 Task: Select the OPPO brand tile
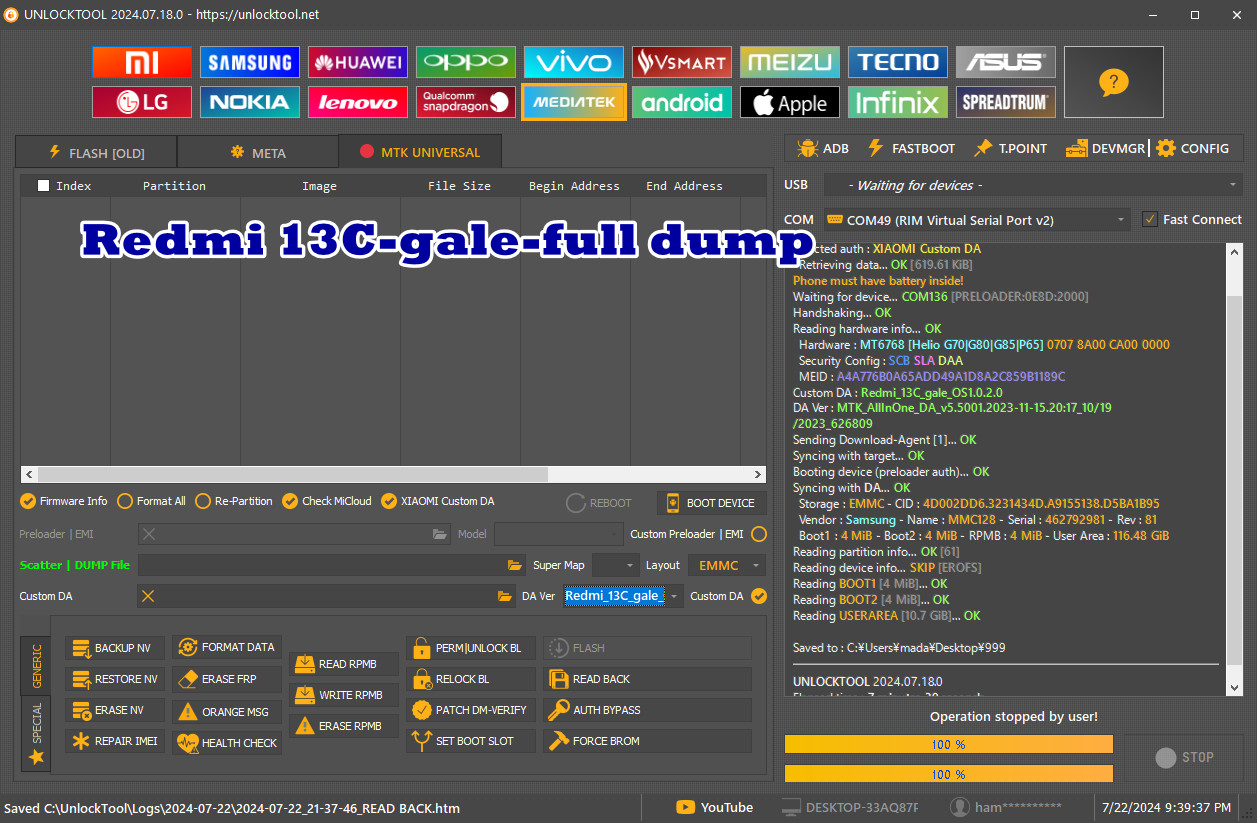(x=466, y=62)
